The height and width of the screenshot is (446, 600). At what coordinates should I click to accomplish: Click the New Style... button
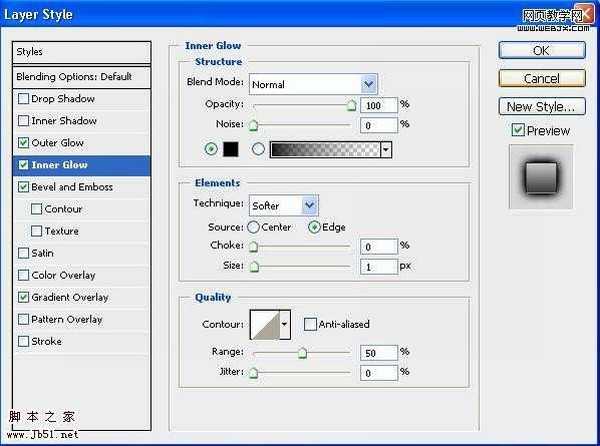541,106
